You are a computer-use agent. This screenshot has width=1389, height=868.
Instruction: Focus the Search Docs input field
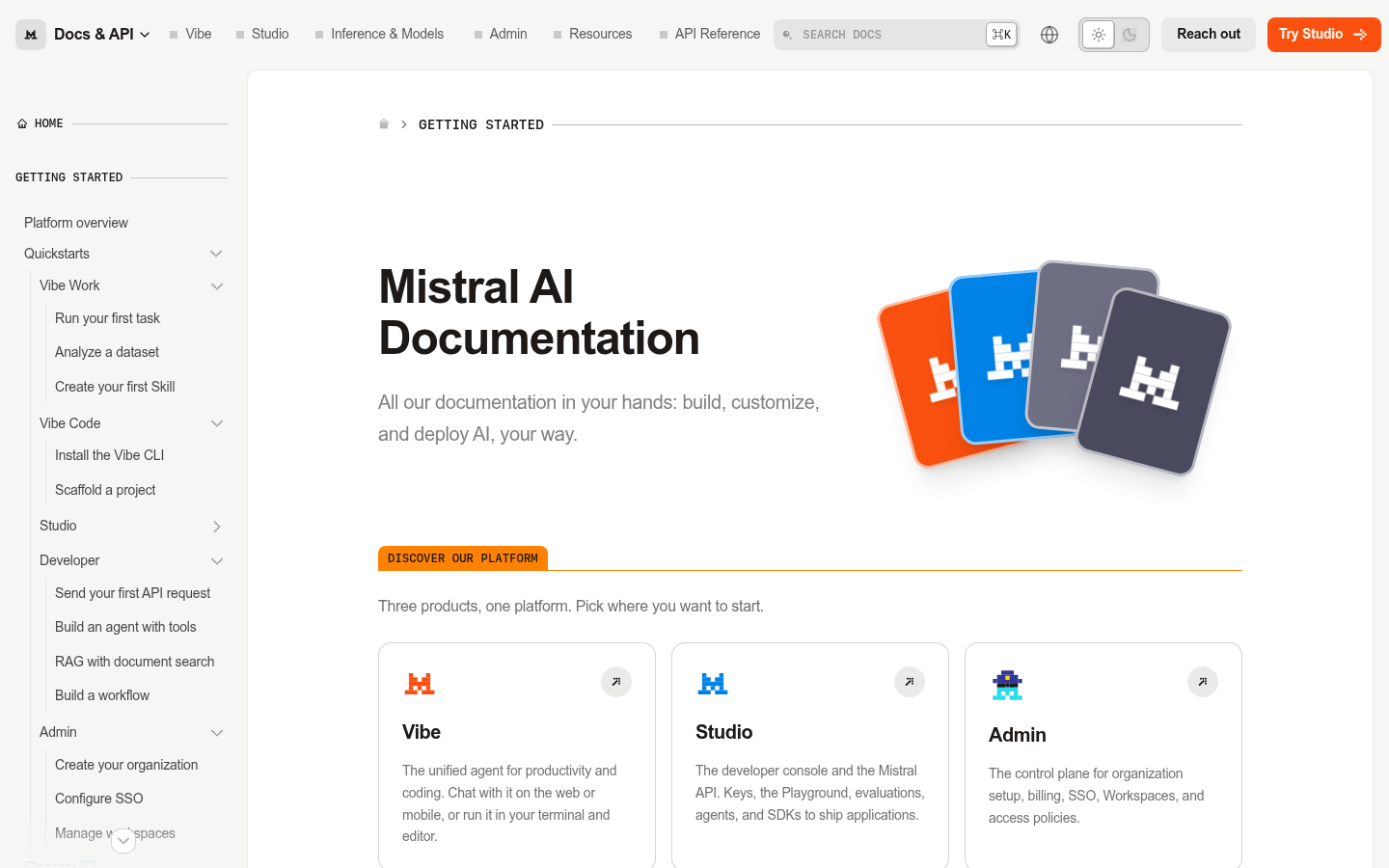tap(896, 35)
